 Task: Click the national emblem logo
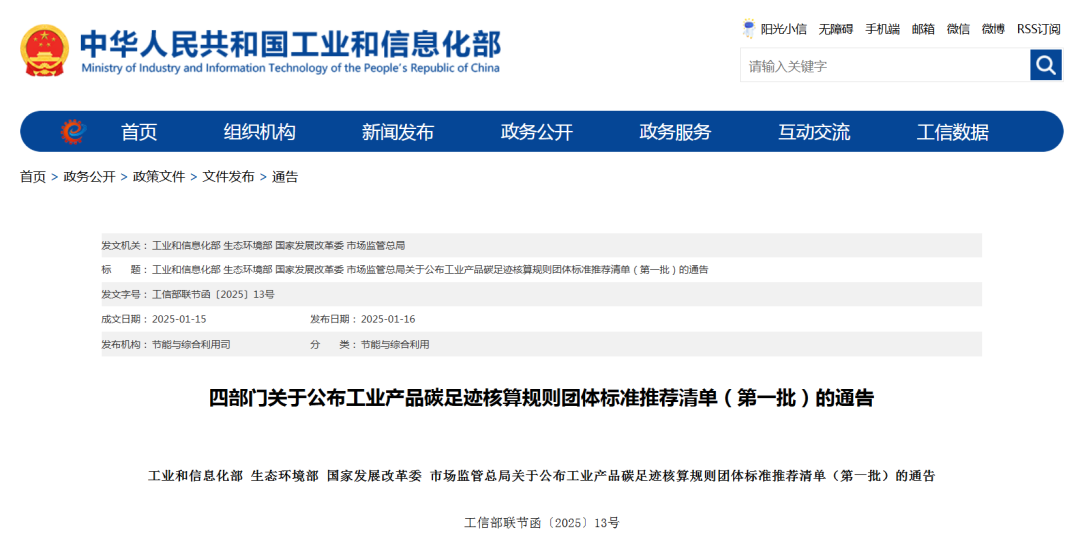[x=45, y=52]
